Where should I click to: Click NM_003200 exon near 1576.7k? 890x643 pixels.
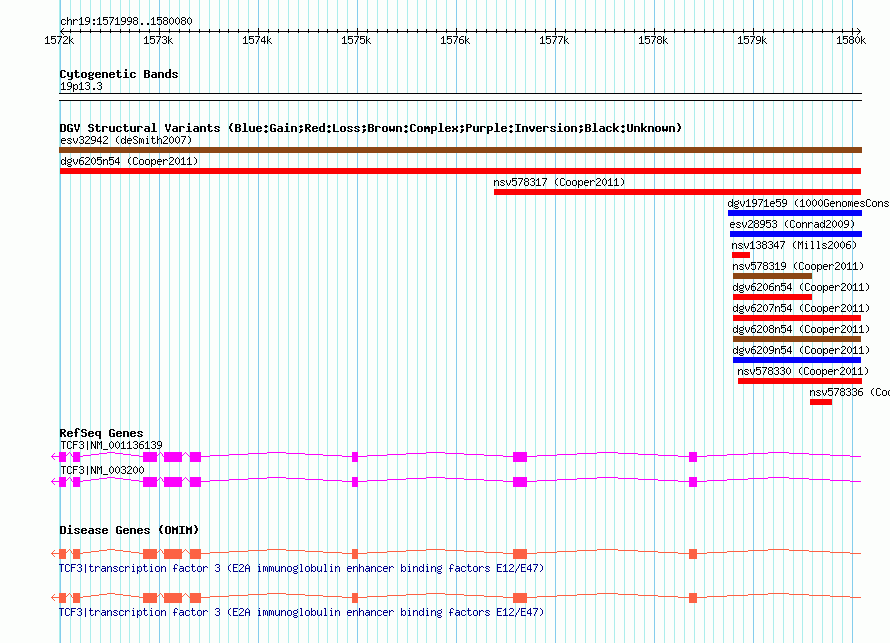[520, 482]
